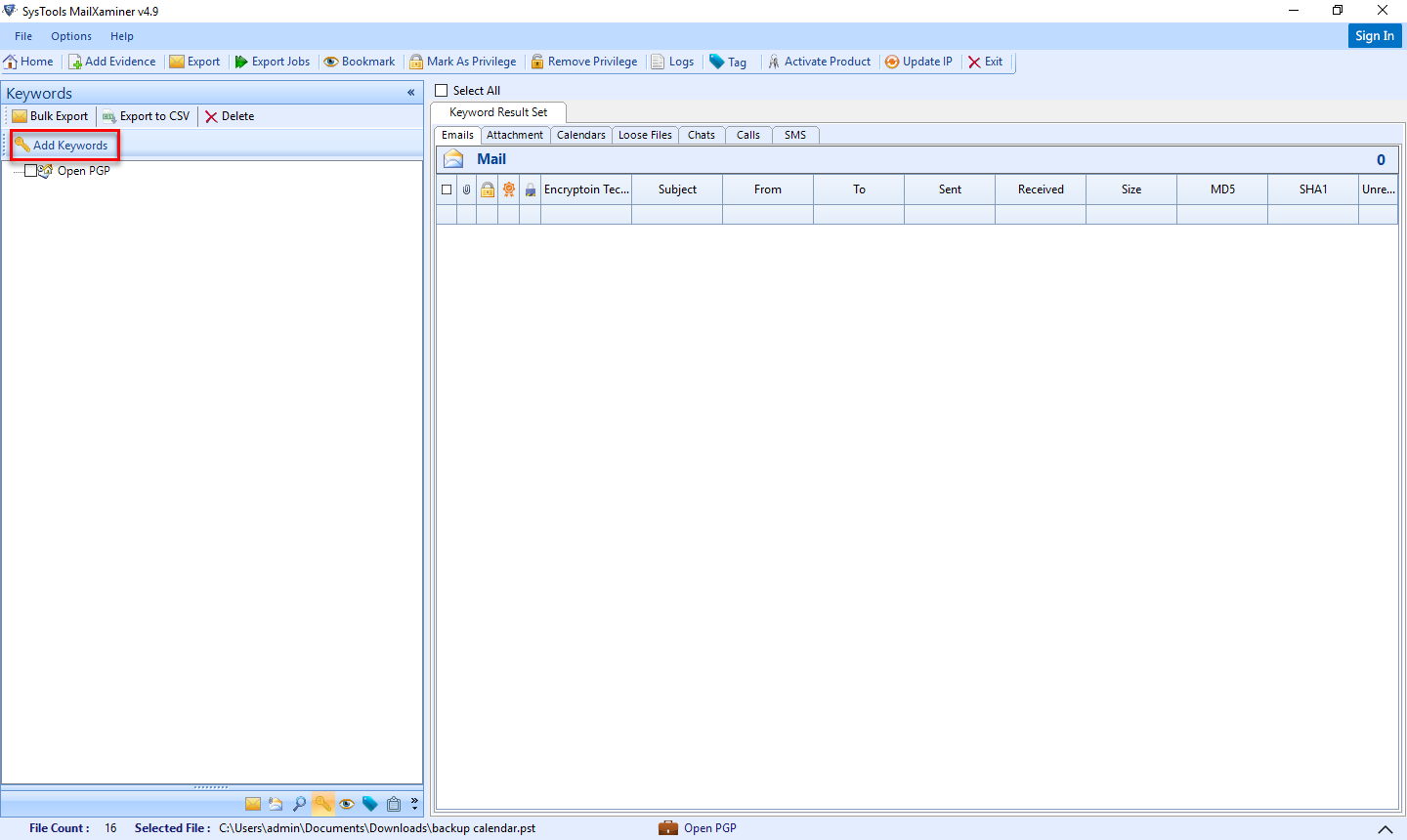Open the Help menu
Image resolution: width=1407 pixels, height=840 pixels.
click(x=122, y=36)
